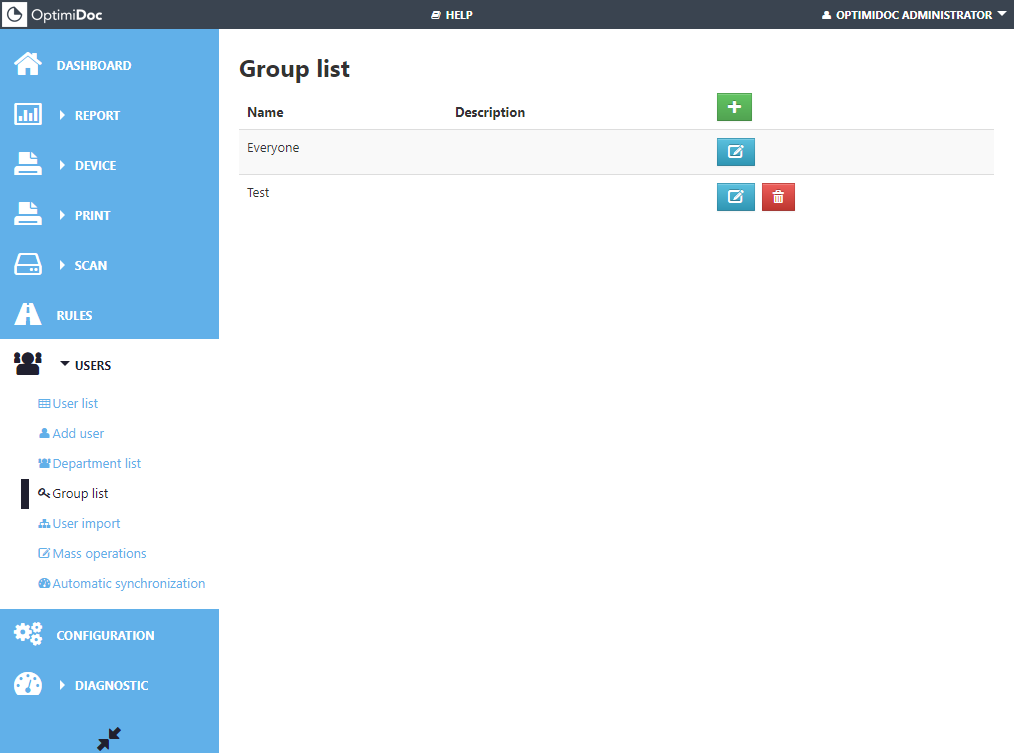This screenshot has height=753, width=1014.
Task: Expand the Report menu section
Action: [x=96, y=115]
